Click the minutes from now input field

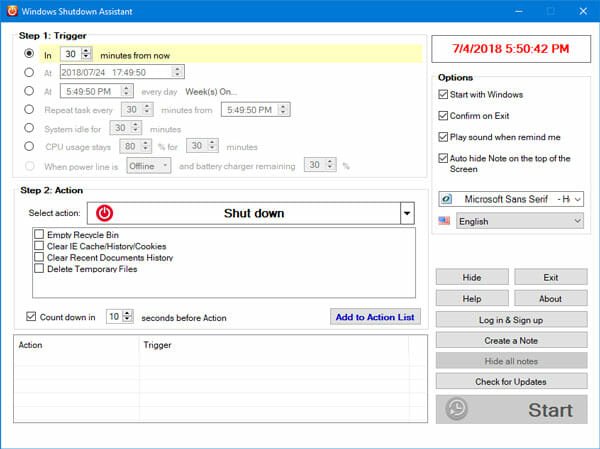coord(70,53)
